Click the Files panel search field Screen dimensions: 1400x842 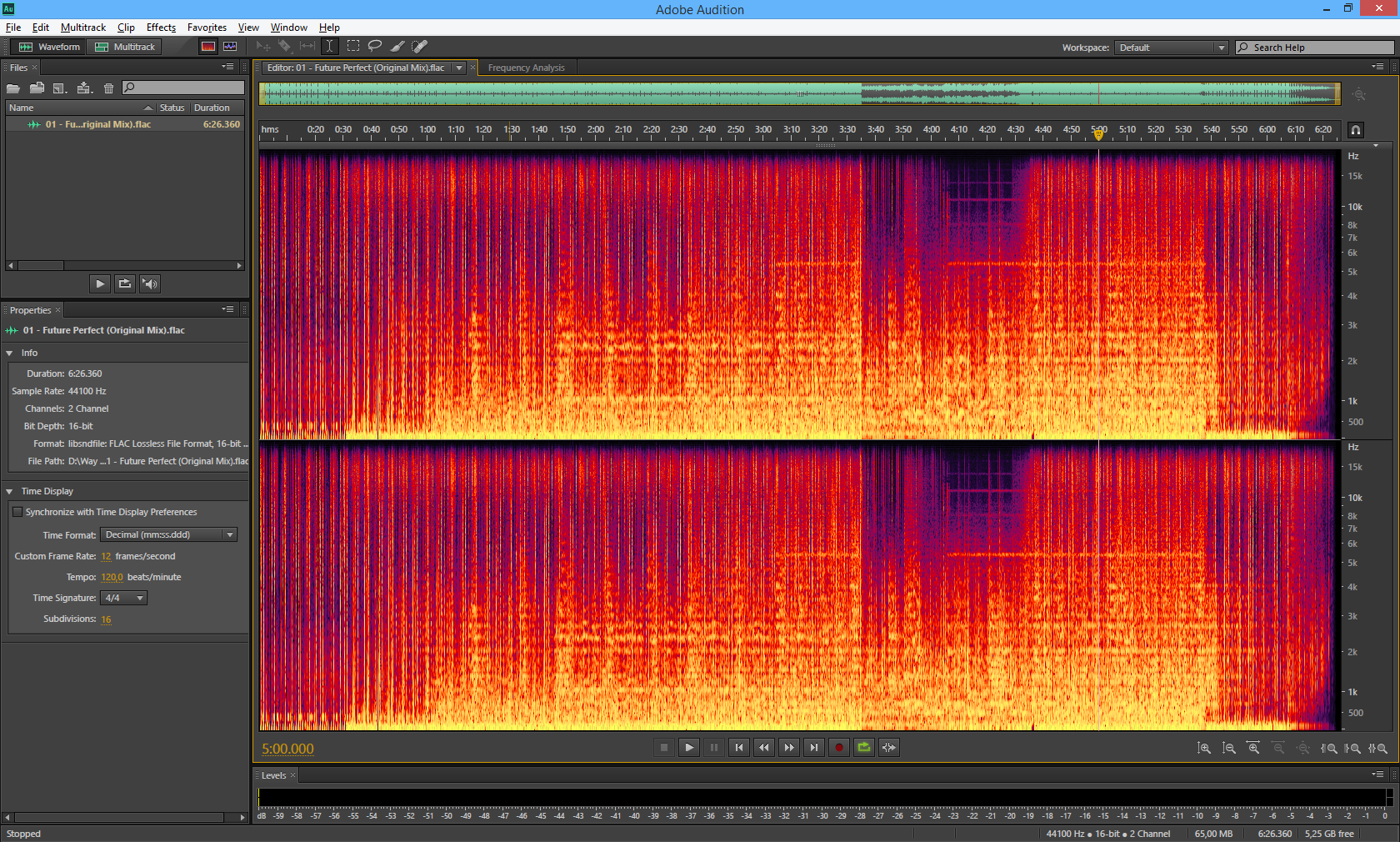(183, 88)
